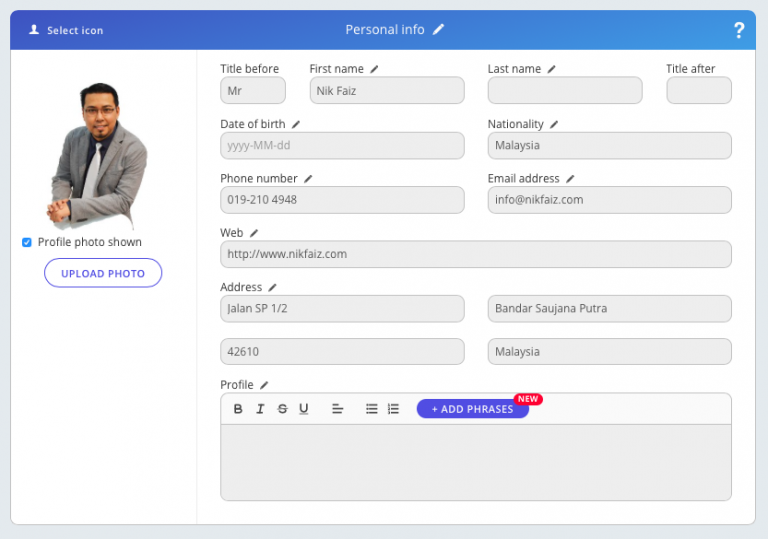Apply italic formatting in Profile editor
The height and width of the screenshot is (539, 768).
[x=260, y=409]
